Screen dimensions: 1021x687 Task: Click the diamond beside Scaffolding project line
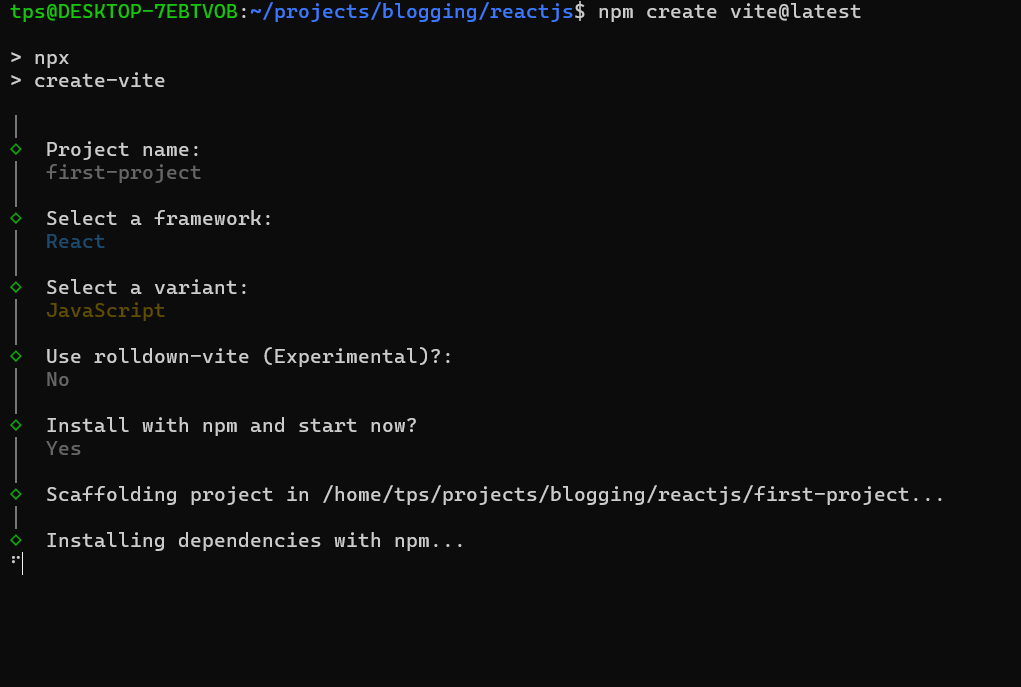[x=16, y=494]
